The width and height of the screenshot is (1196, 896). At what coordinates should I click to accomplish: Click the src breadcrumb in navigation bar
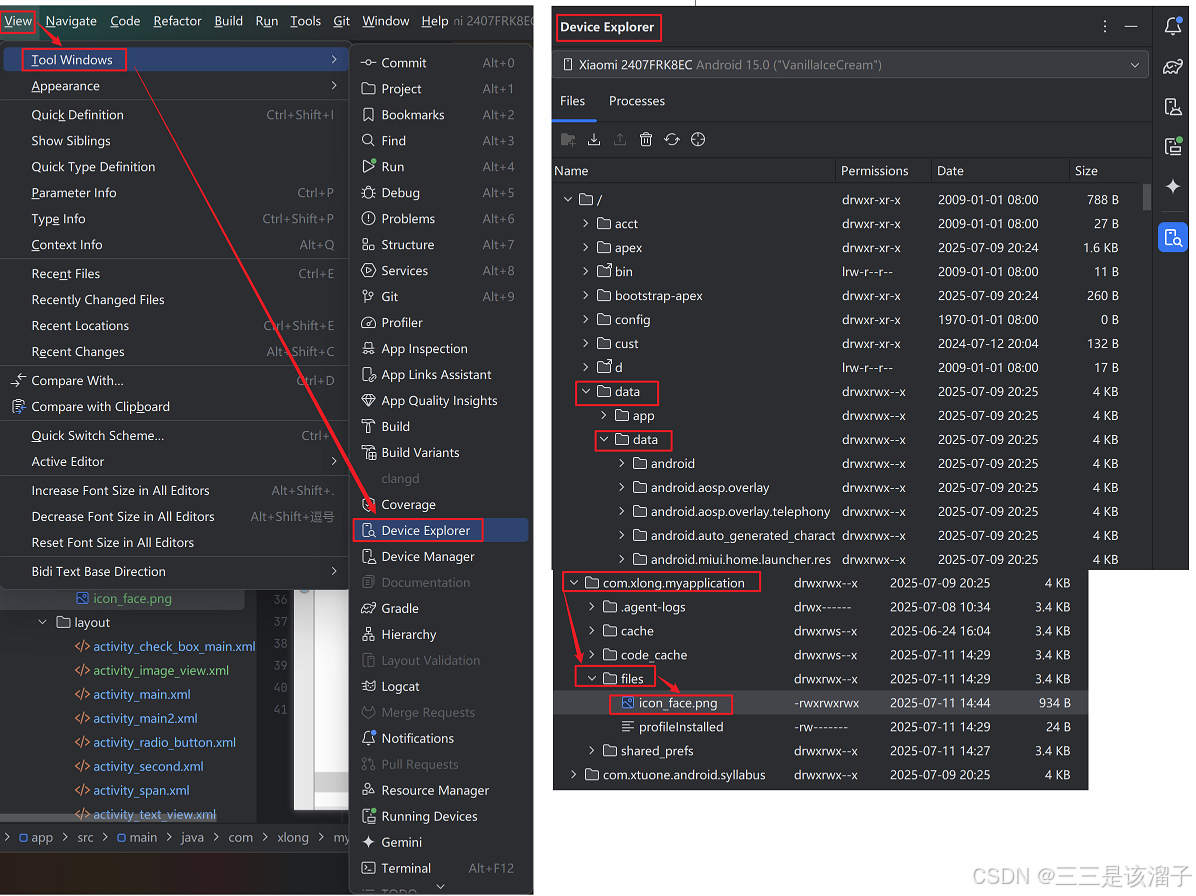[85, 837]
